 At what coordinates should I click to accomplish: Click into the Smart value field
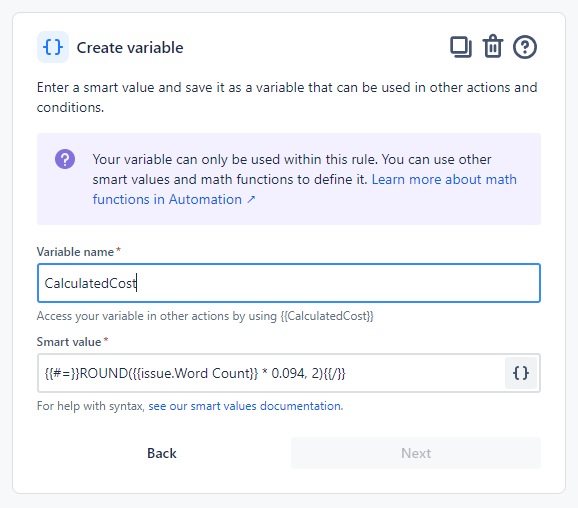pyautogui.click(x=271, y=373)
